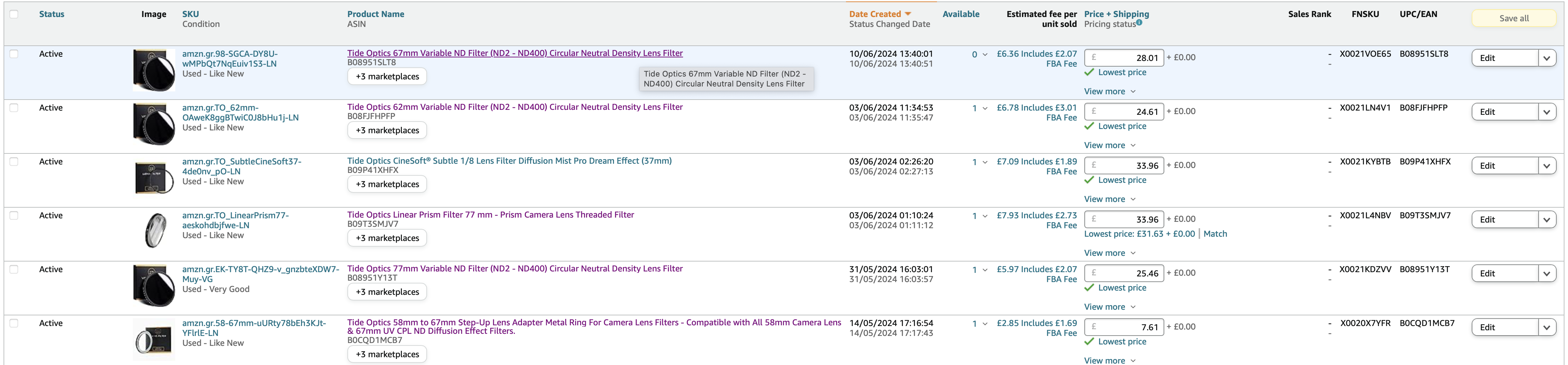1568x365 pixels.
Task: Expand View more under the Linear Prism price
Action: click(1110, 253)
